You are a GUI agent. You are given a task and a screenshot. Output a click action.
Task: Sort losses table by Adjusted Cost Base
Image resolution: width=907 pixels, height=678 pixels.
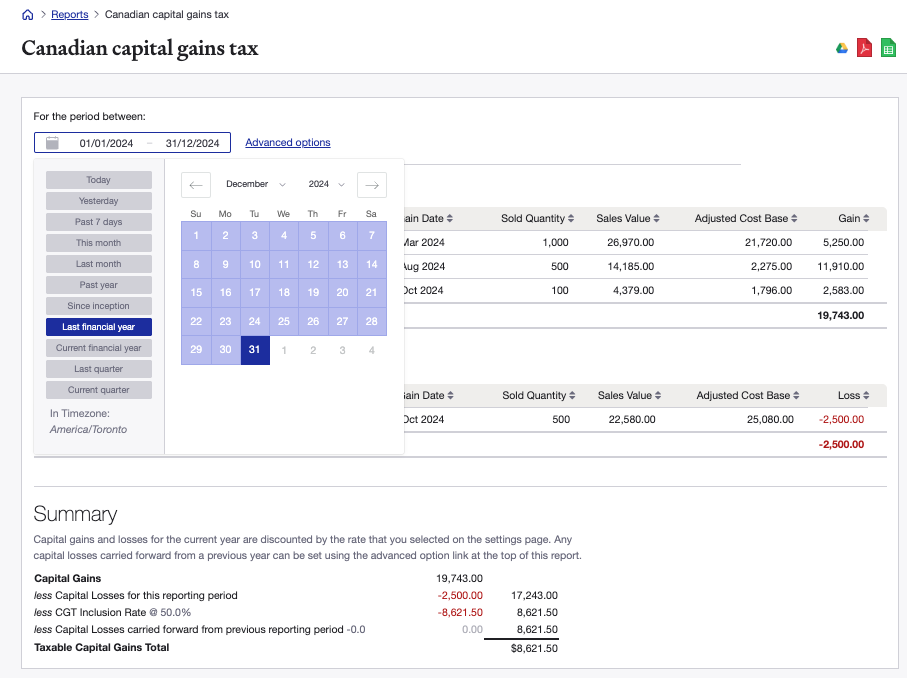point(747,395)
